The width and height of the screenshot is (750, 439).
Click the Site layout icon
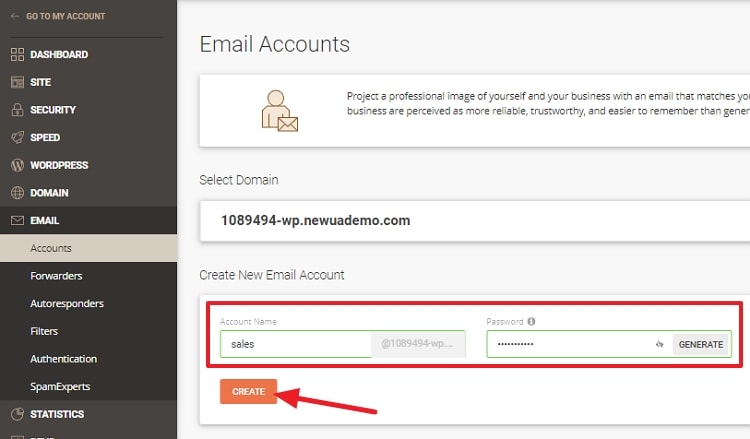[17, 82]
